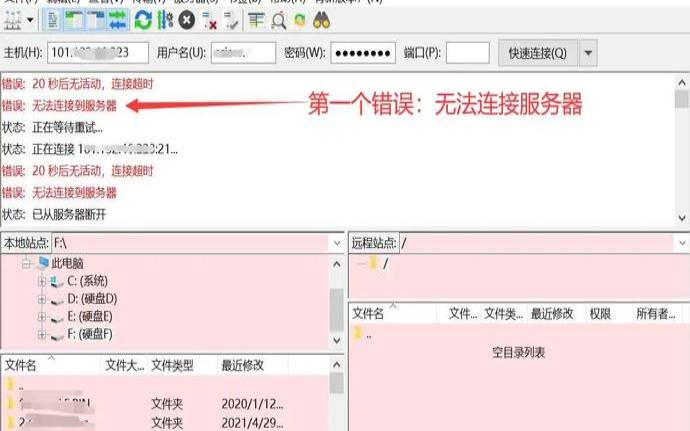Click the 主机(H) host input field
The image size is (690, 431).
98,53
